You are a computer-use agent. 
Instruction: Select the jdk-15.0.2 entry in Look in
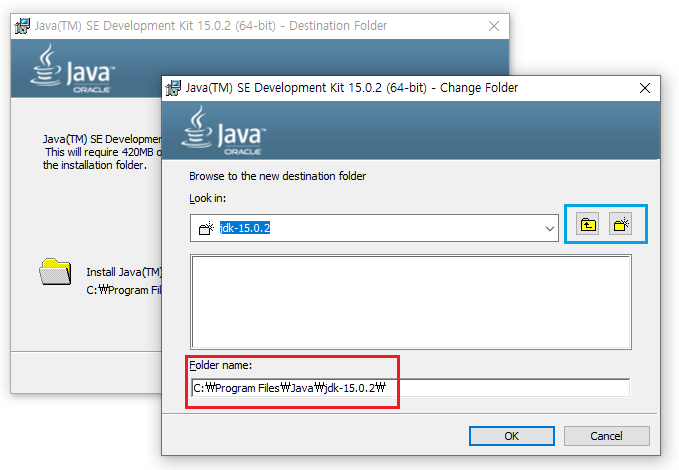pos(245,228)
